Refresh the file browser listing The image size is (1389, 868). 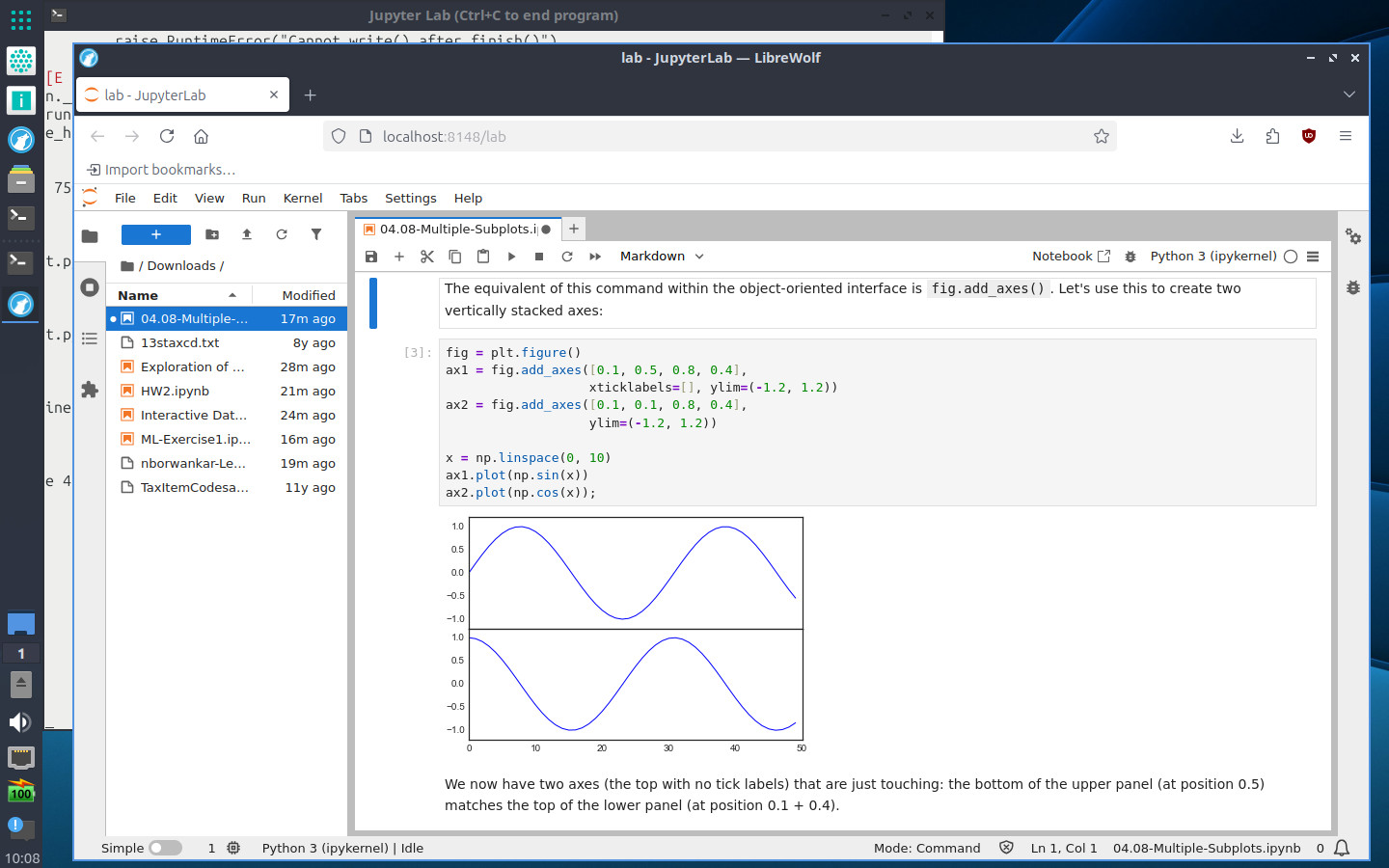(x=281, y=233)
